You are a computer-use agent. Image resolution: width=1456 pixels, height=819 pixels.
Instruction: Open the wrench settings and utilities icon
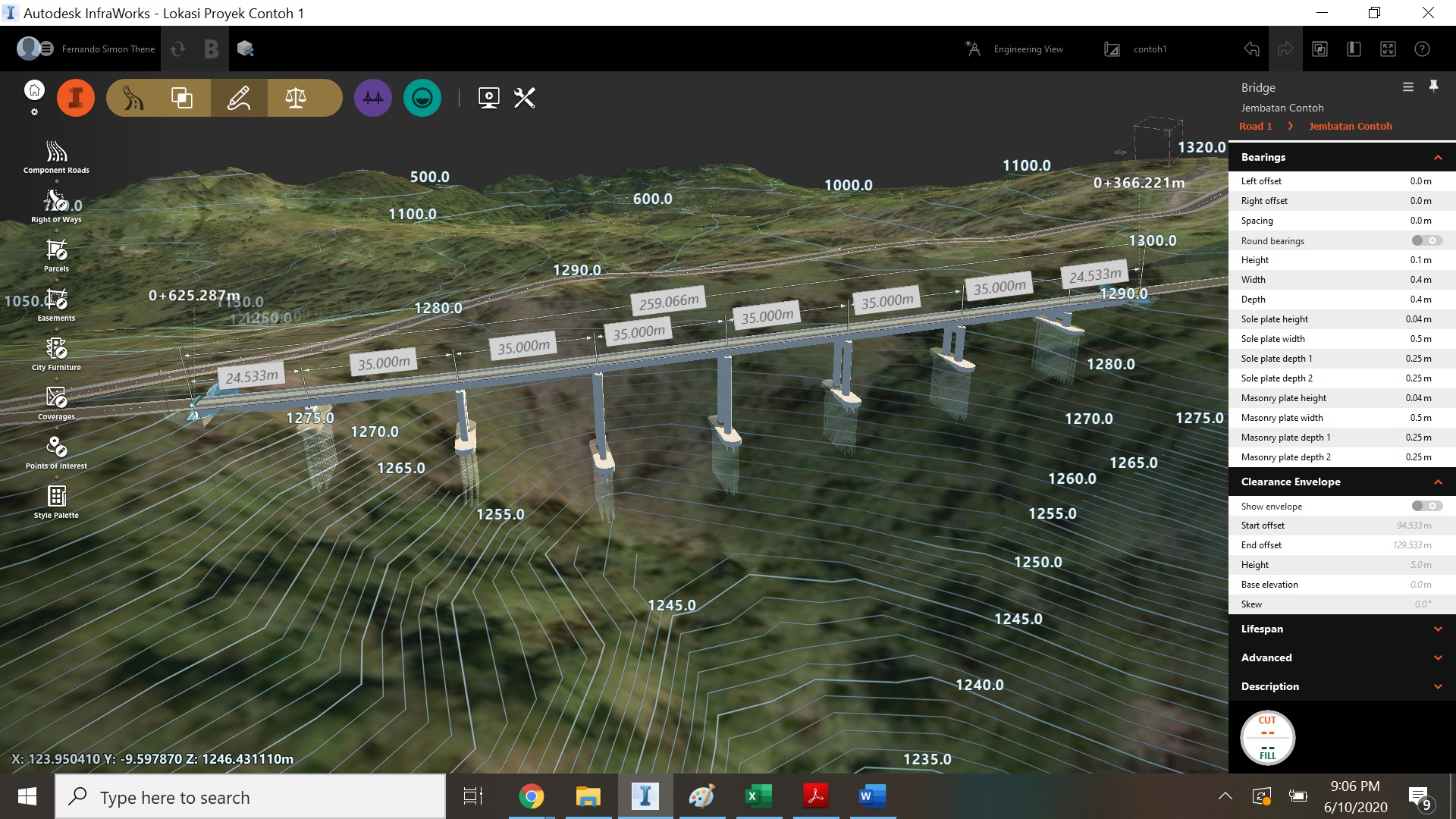click(x=525, y=98)
